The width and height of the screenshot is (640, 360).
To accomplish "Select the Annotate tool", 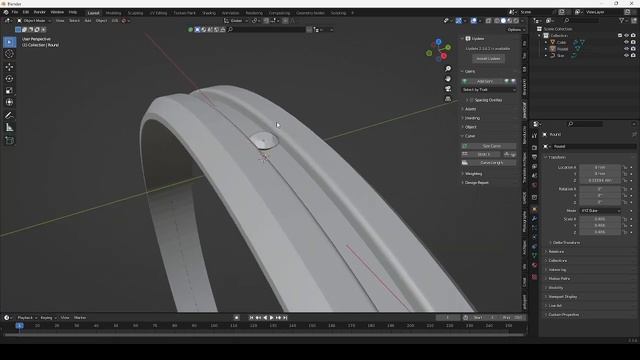I will tap(9, 116).
